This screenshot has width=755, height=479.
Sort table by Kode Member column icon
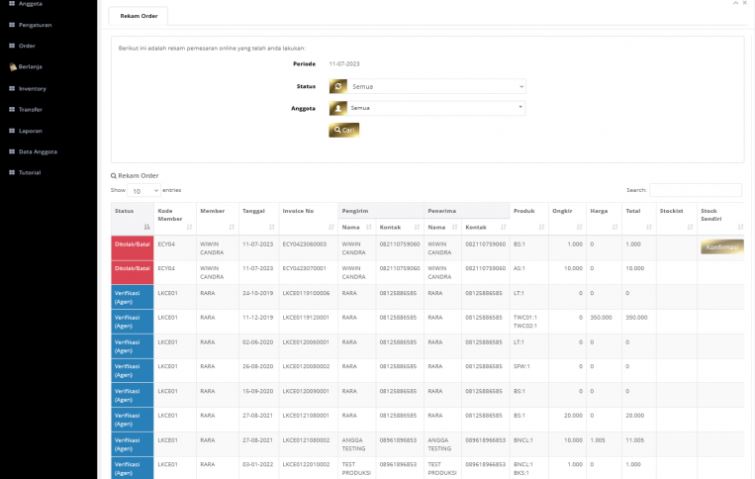(x=191, y=228)
